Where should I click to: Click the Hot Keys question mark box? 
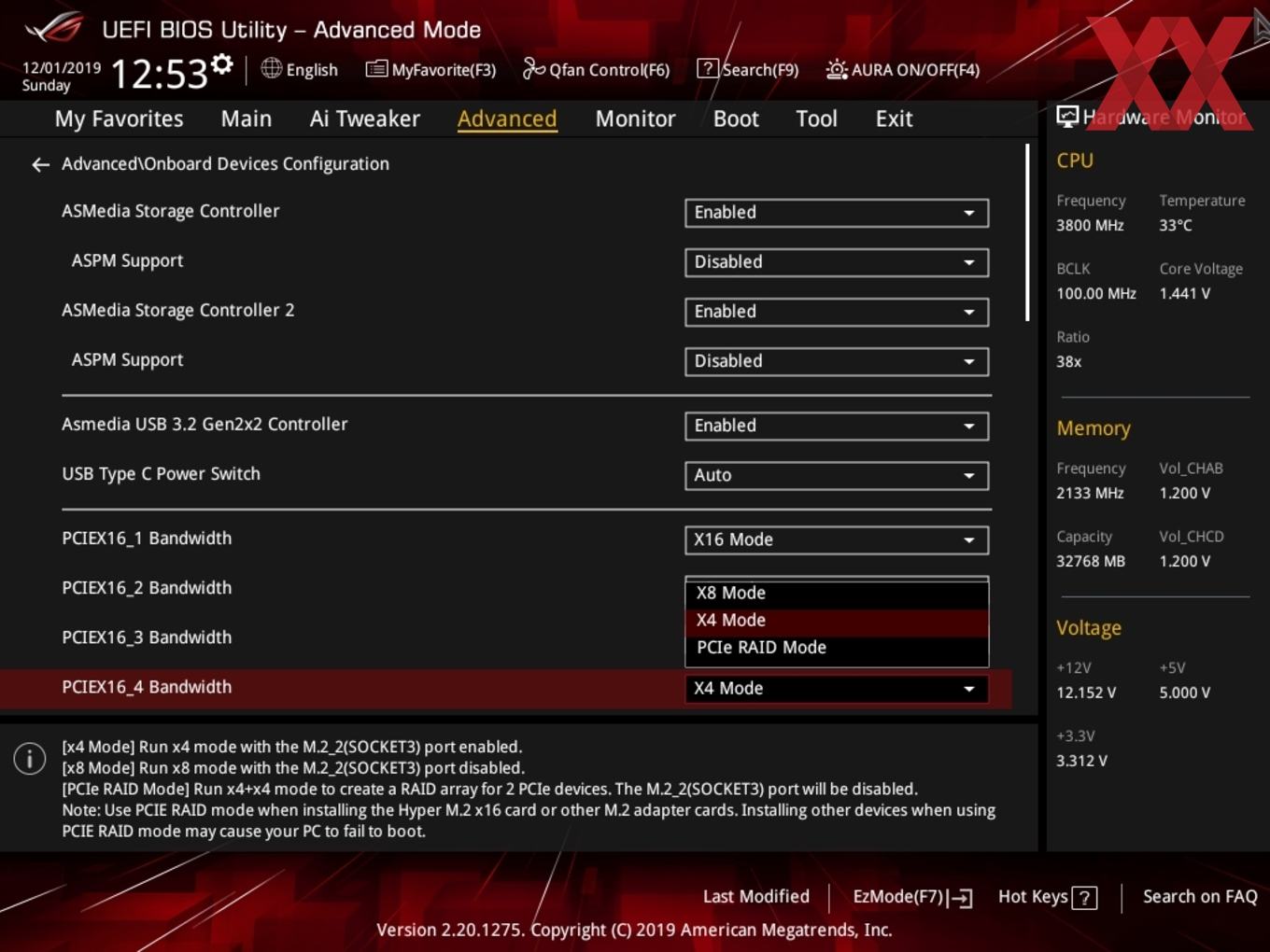pos(1084,898)
